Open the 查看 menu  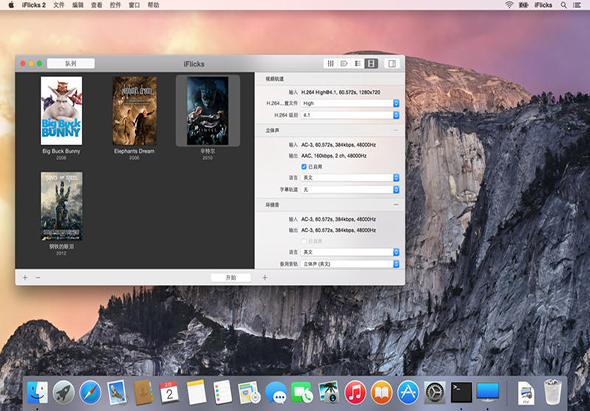[x=96, y=5]
